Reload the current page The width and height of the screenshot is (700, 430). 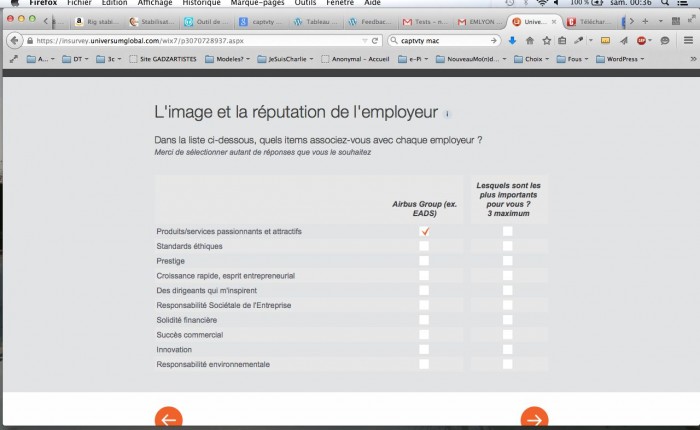(375, 41)
